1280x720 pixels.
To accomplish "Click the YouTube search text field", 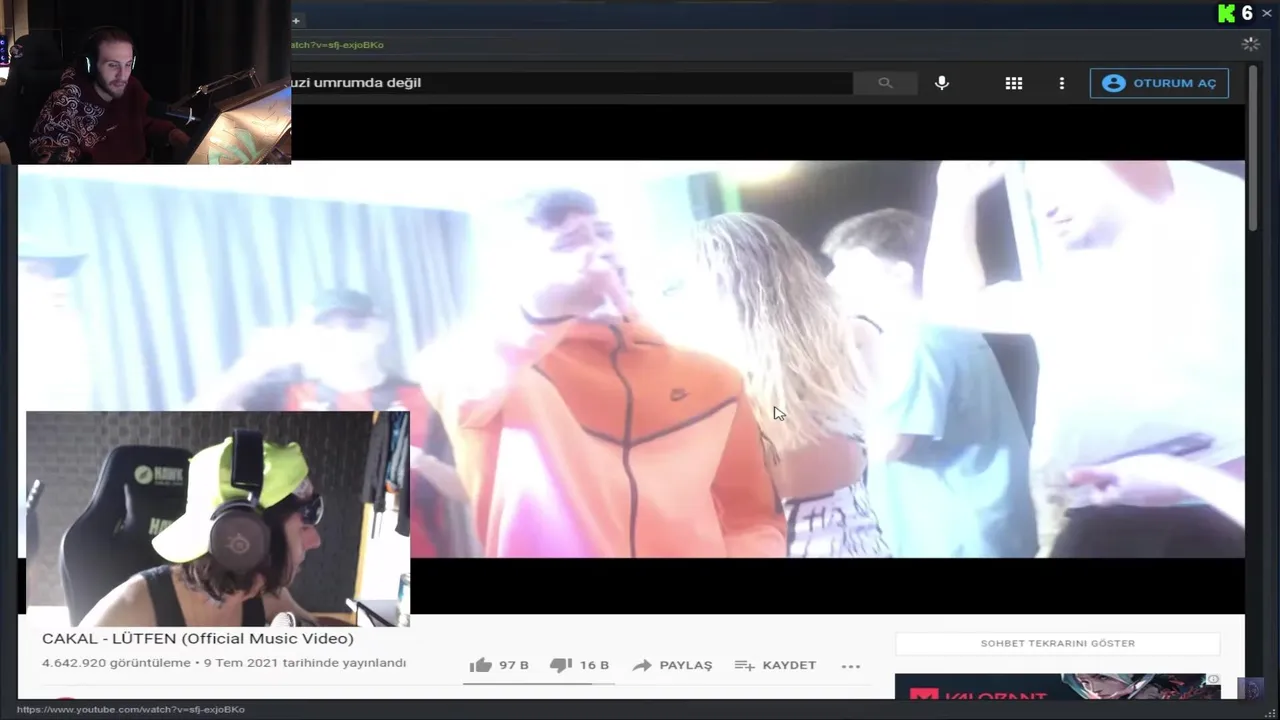I will (x=570, y=83).
